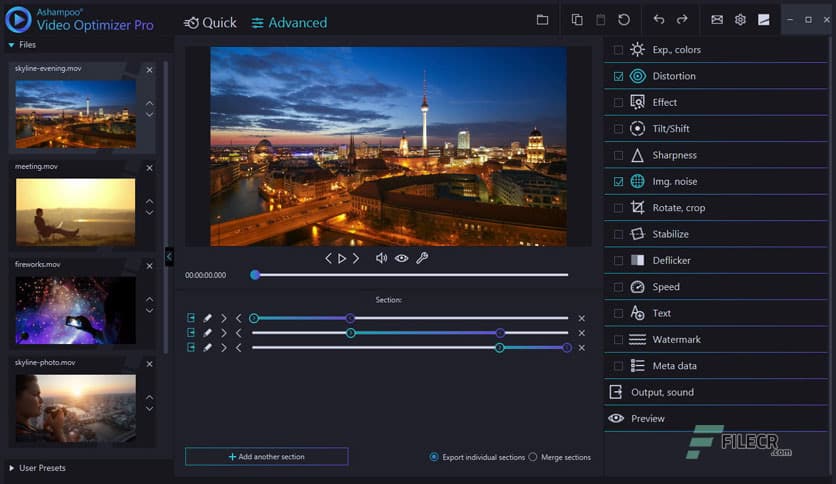The height and width of the screenshot is (484, 836).
Task: Click the paste settings icon
Action: pos(600,20)
